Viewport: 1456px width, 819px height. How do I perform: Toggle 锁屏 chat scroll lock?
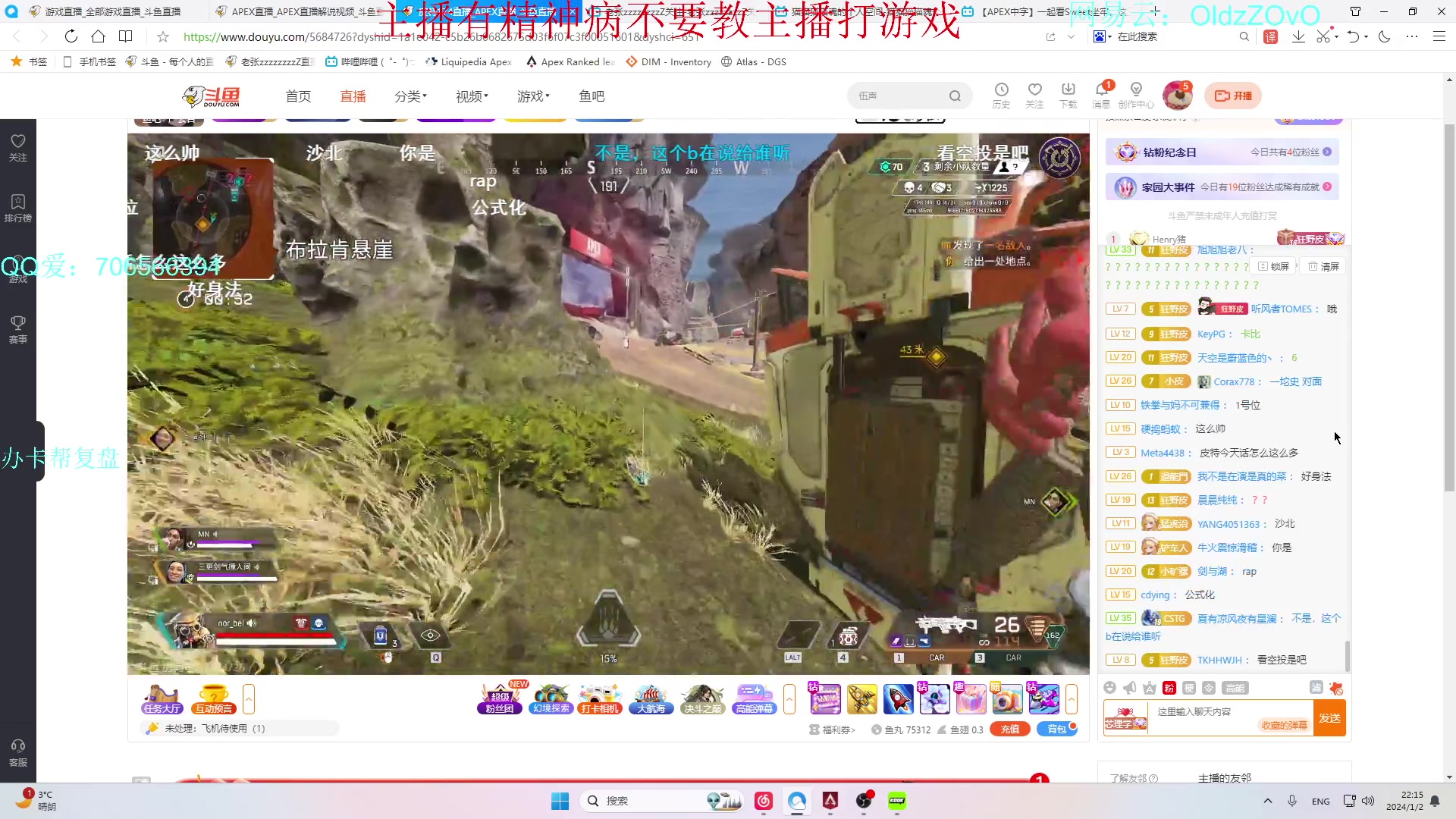[1273, 266]
